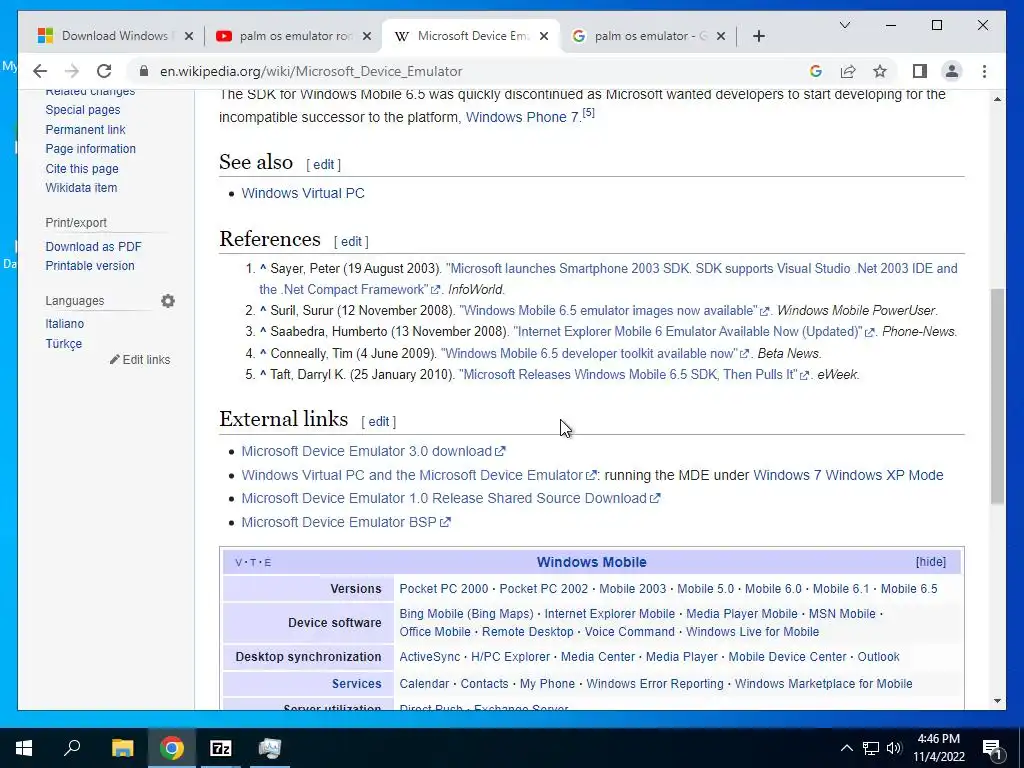This screenshot has width=1024, height=768.
Task: Open Mobile 6.5 version link
Action: pos(908,588)
